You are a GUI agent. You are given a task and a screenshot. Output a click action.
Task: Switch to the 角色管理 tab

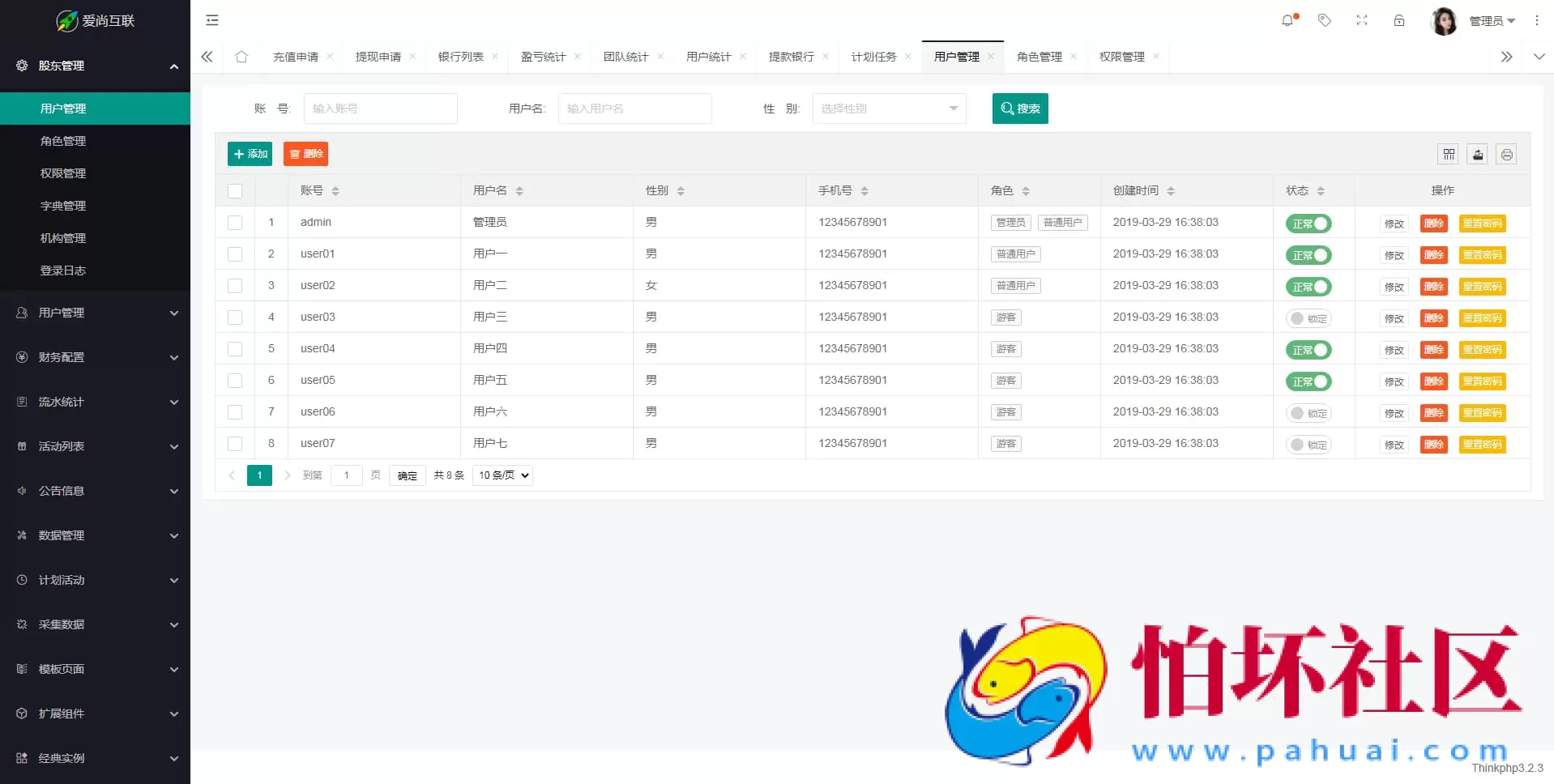coord(1040,56)
